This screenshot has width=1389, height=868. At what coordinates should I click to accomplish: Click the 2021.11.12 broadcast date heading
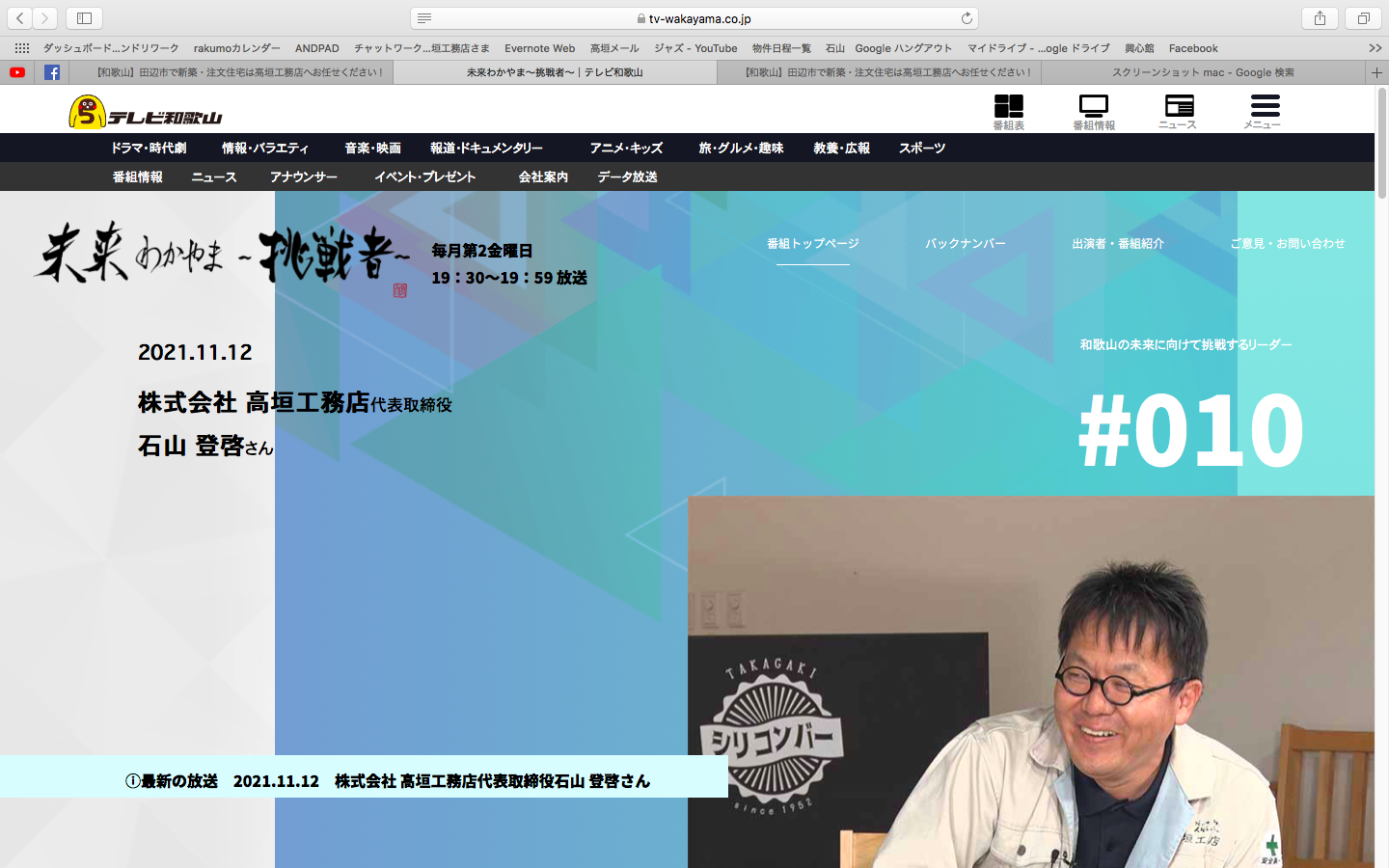point(195,353)
